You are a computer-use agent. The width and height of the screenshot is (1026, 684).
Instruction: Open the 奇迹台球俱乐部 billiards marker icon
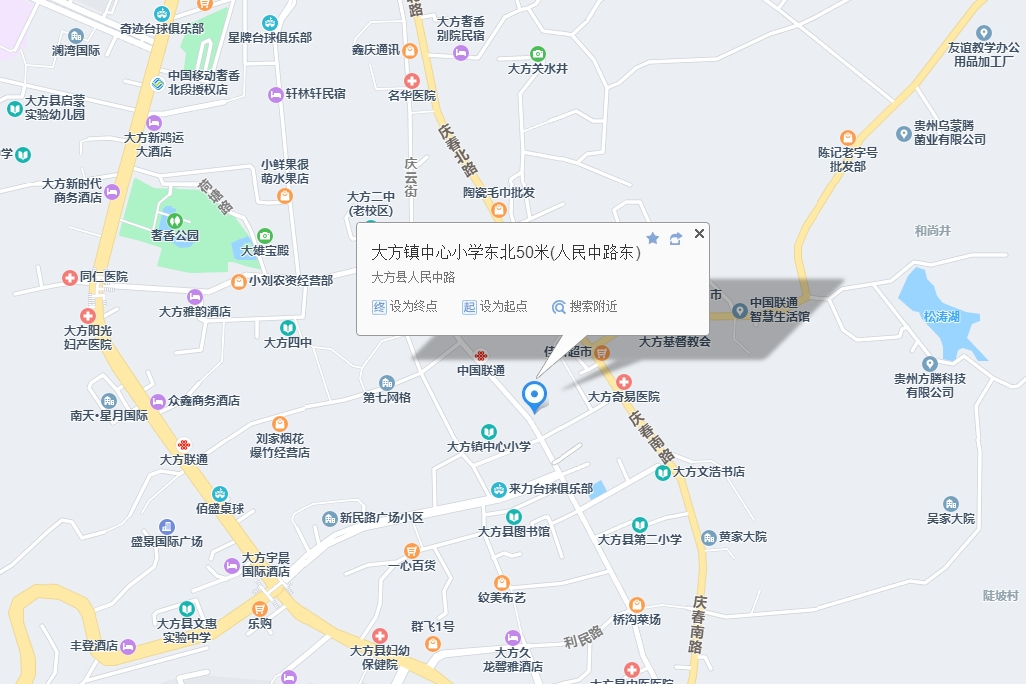pyautogui.click(x=162, y=14)
